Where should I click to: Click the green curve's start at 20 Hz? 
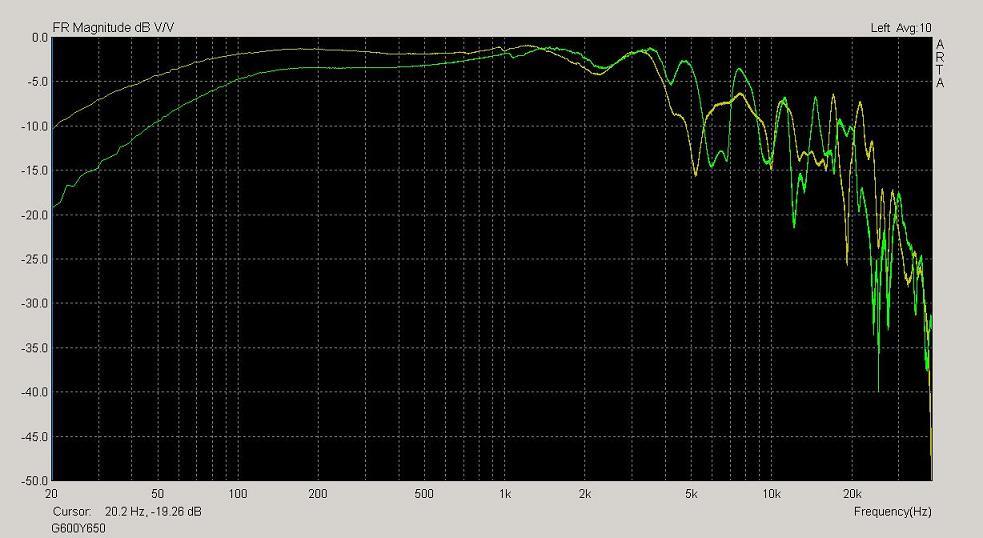pos(54,207)
